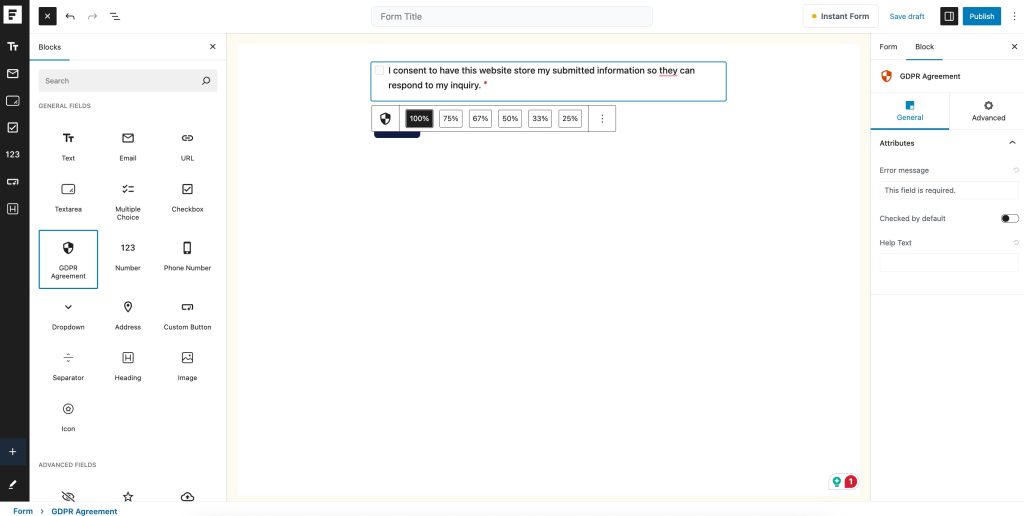Select the GDPR Agreement block

click(68, 259)
